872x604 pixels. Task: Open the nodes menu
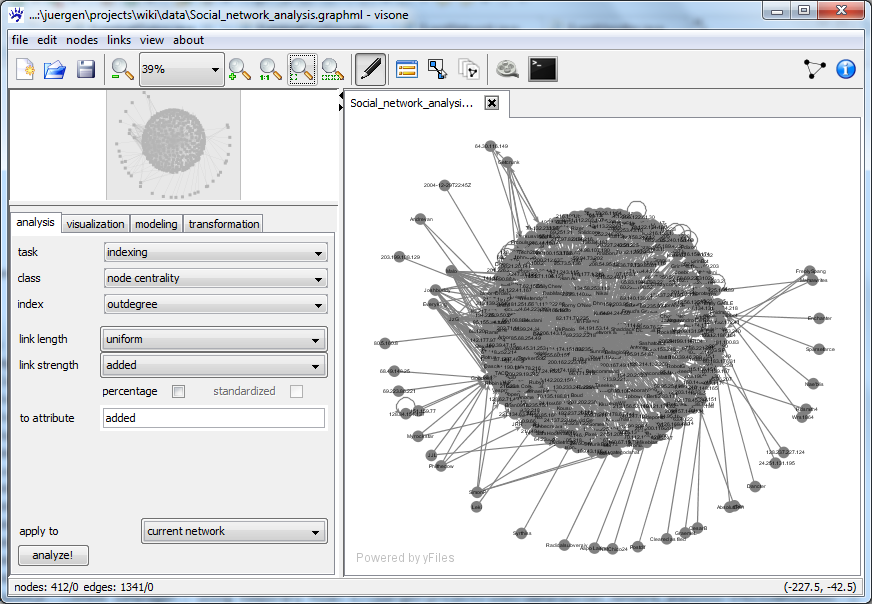pos(82,40)
